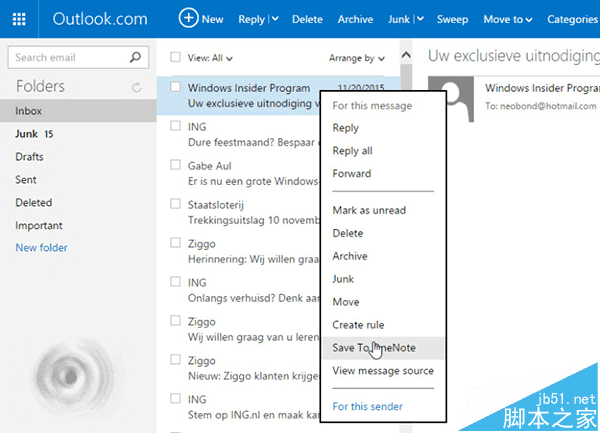Check the Windows Insider Program message checkbox
This screenshot has width=600, height=433.
(x=175, y=87)
